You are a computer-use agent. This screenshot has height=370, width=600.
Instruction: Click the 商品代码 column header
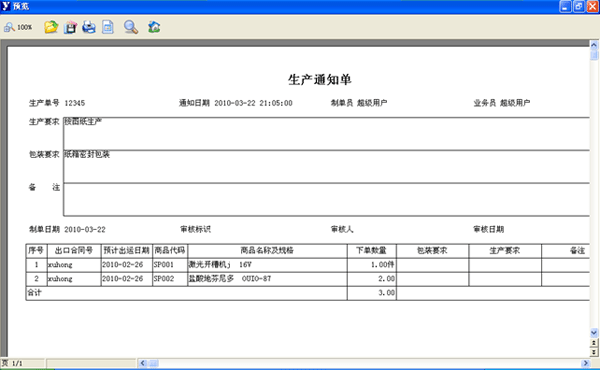pos(170,251)
